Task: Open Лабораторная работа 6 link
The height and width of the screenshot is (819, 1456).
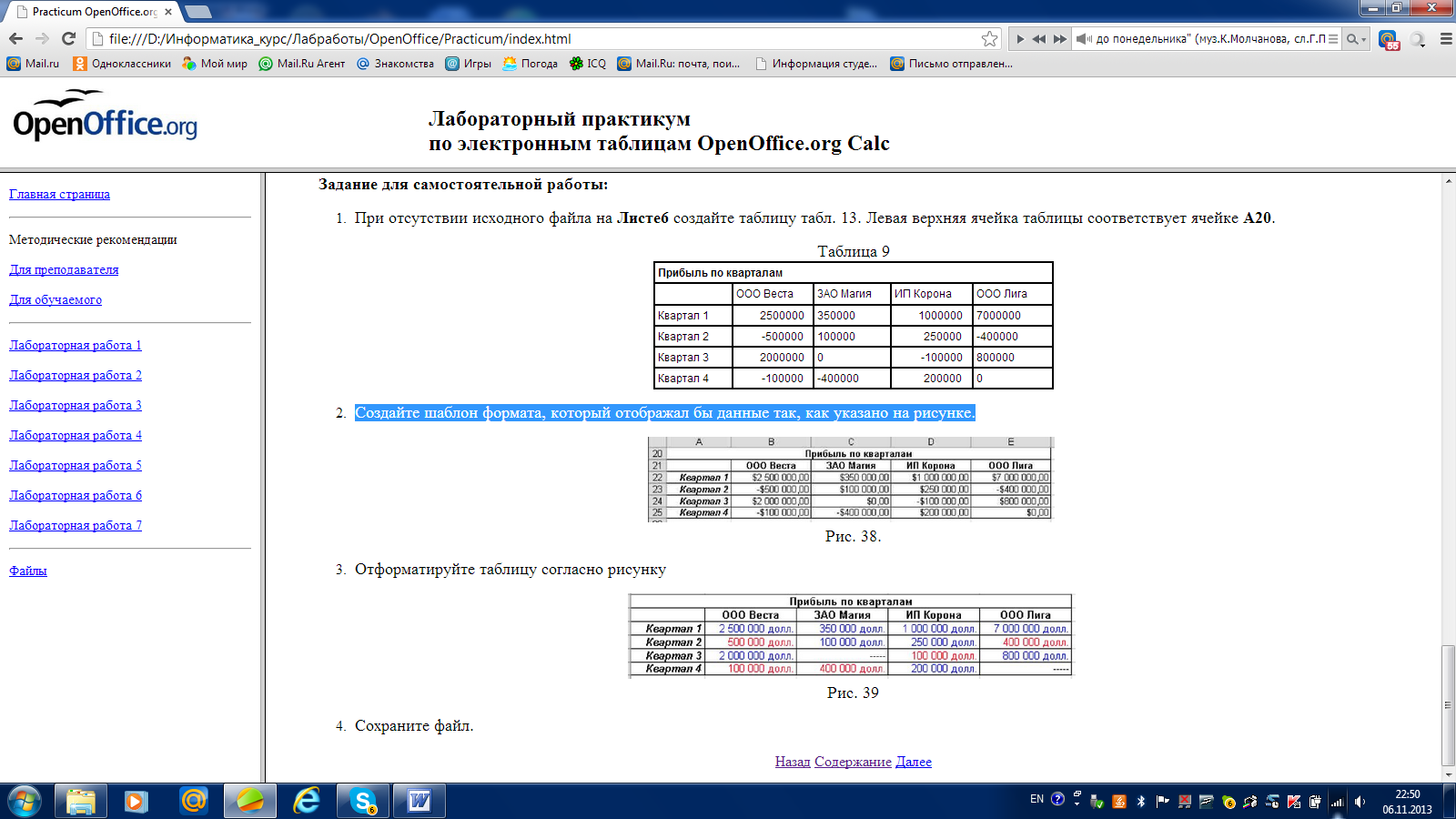Action: click(76, 495)
